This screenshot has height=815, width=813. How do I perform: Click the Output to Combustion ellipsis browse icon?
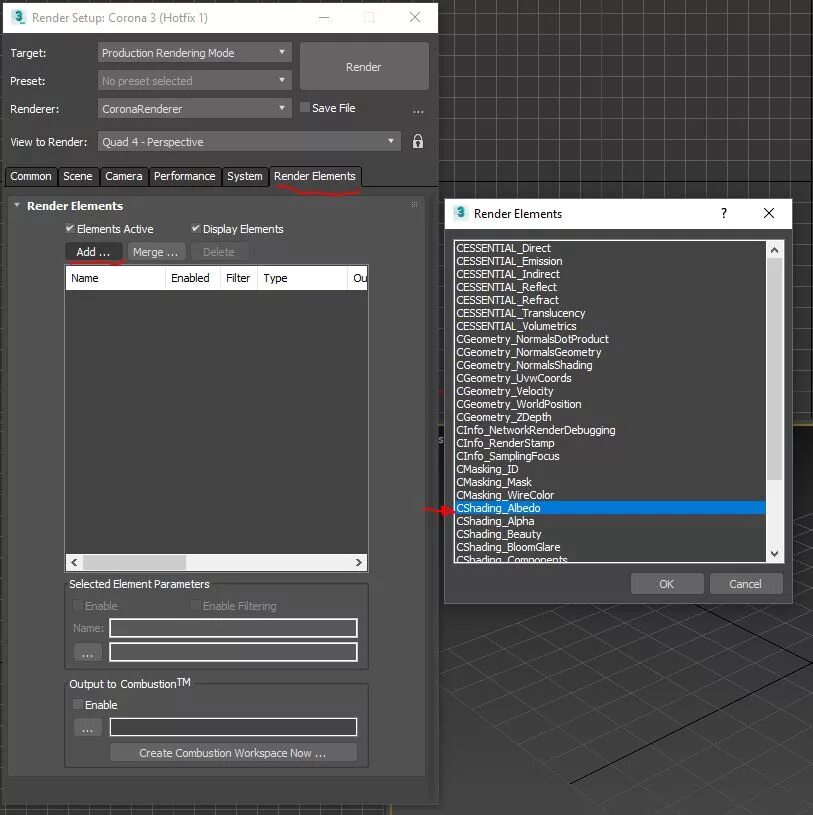tap(86, 727)
